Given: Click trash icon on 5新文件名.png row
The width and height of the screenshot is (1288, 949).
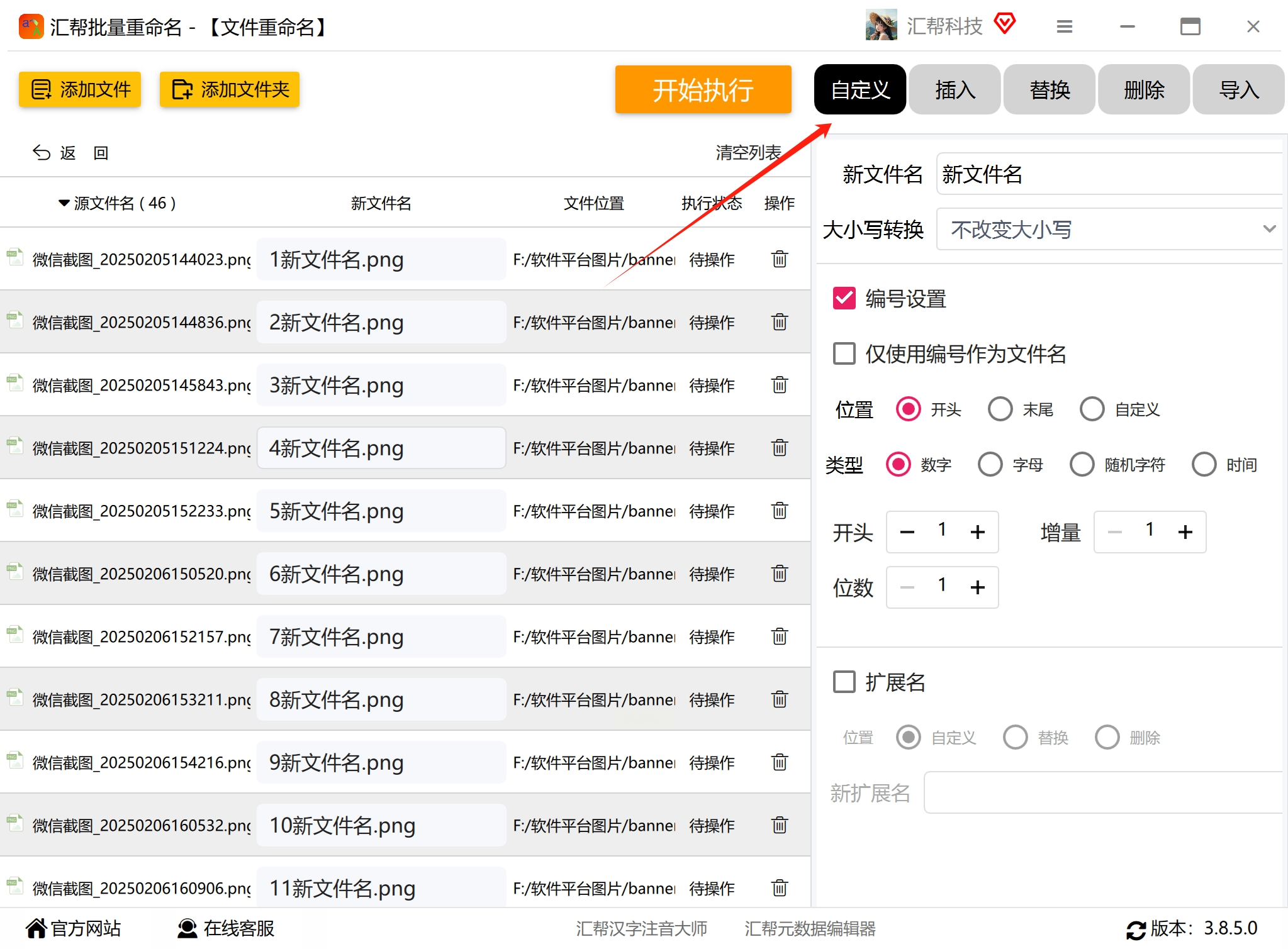Looking at the screenshot, I should coord(779,511).
